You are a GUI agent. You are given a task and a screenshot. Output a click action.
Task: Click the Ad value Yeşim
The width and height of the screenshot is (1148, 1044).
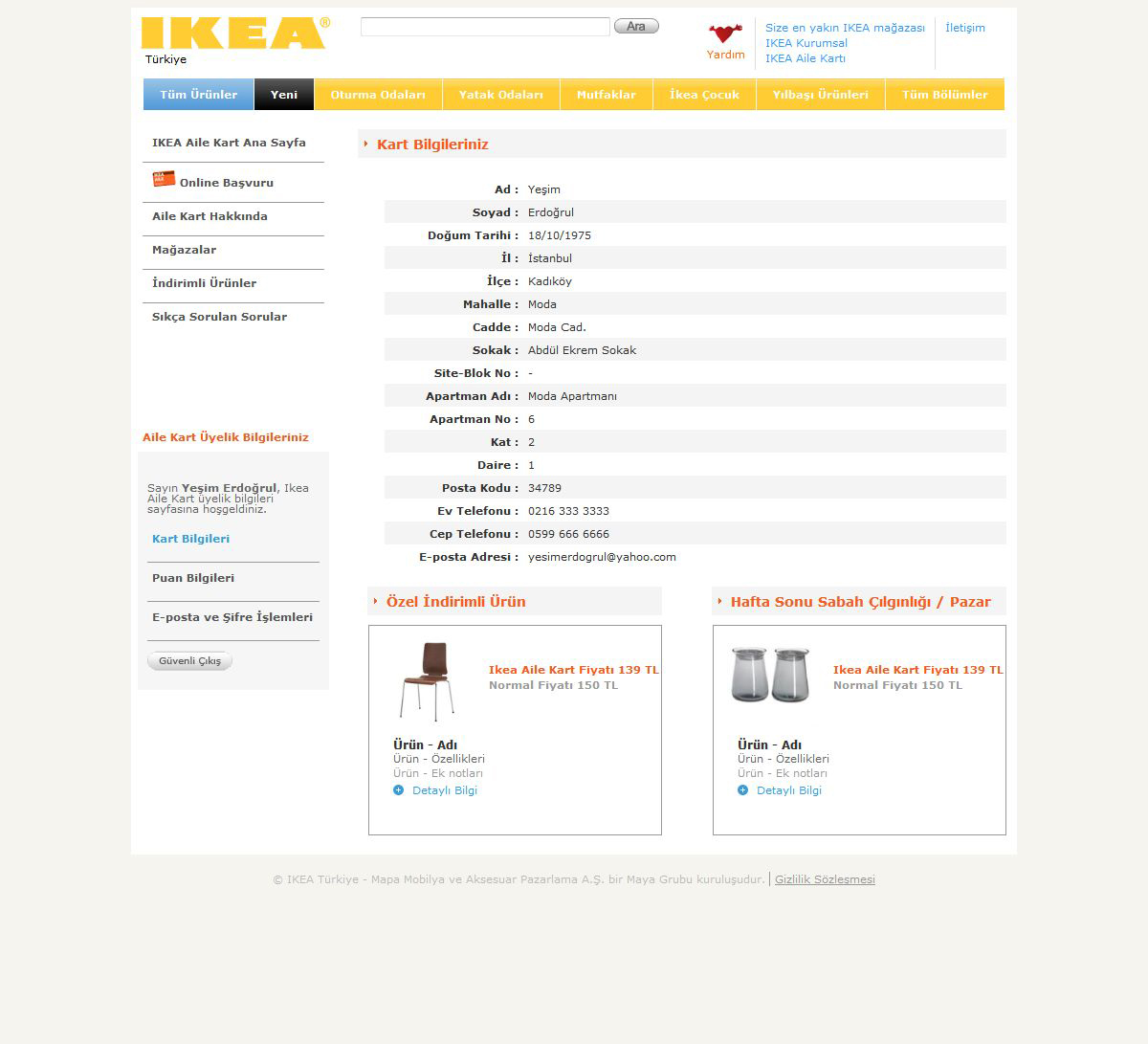pyautogui.click(x=544, y=189)
